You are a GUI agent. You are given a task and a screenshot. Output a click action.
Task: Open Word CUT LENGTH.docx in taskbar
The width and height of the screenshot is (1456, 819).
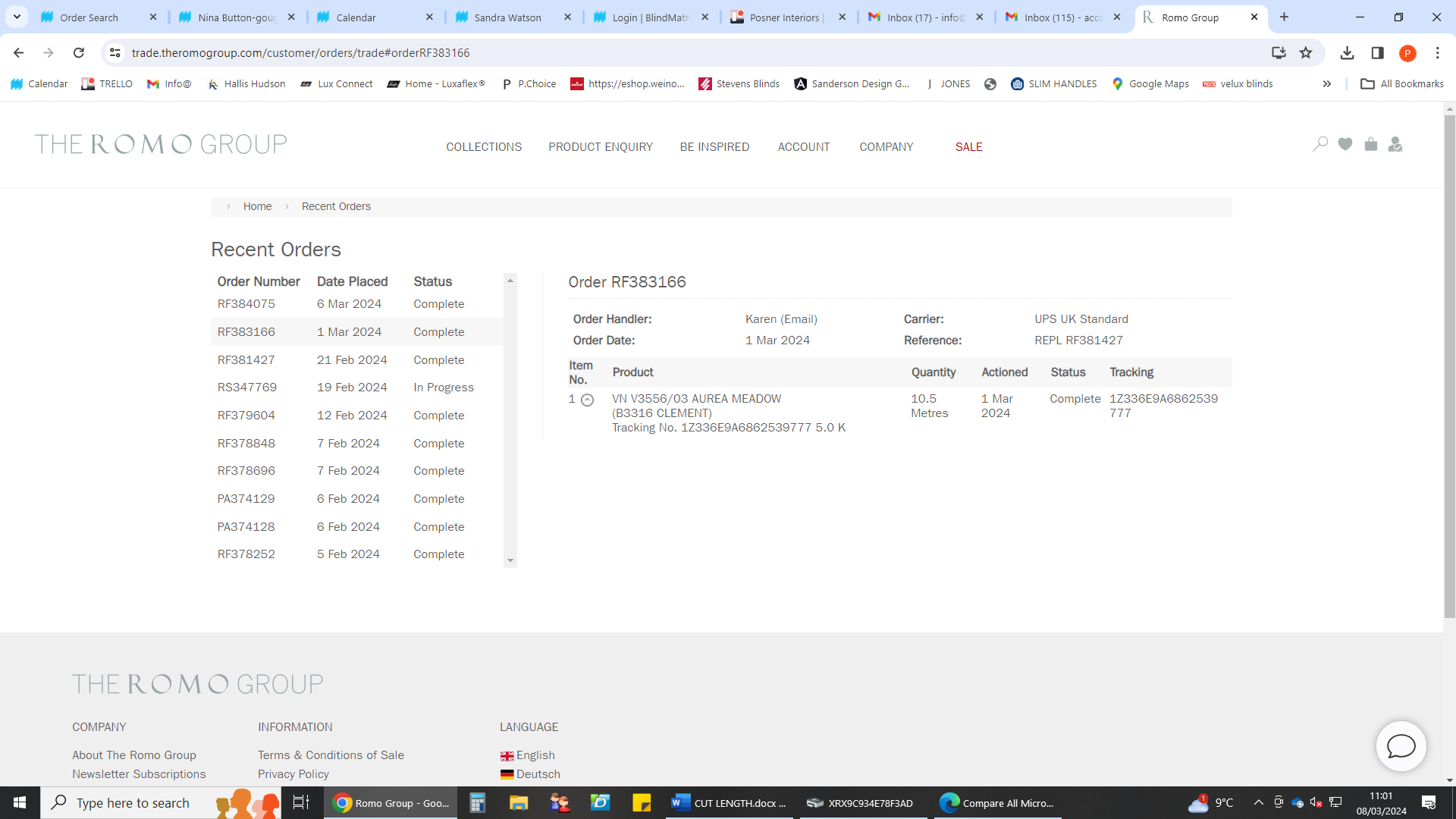click(729, 803)
